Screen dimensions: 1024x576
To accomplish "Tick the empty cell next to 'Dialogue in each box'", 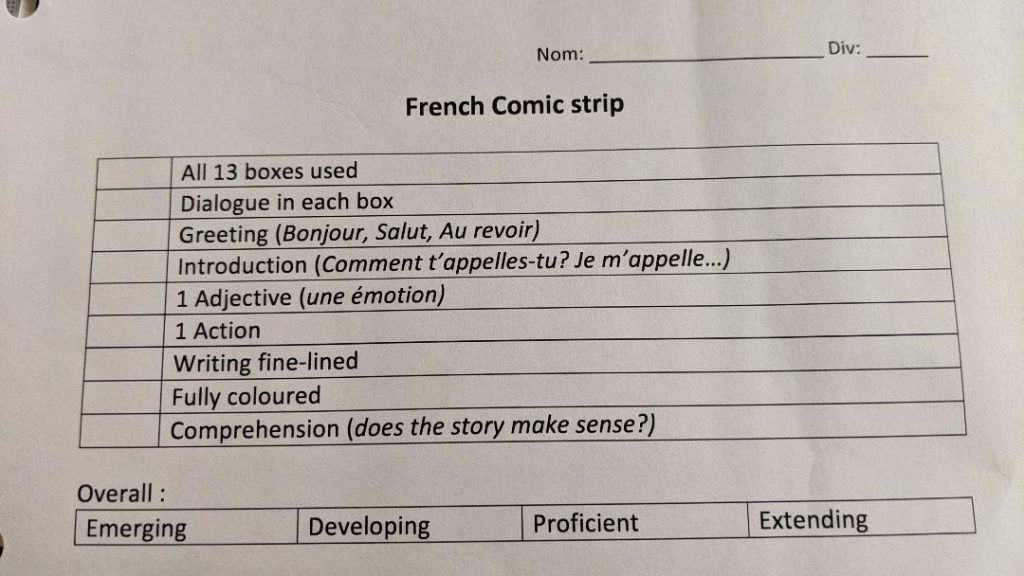I will click(134, 204).
